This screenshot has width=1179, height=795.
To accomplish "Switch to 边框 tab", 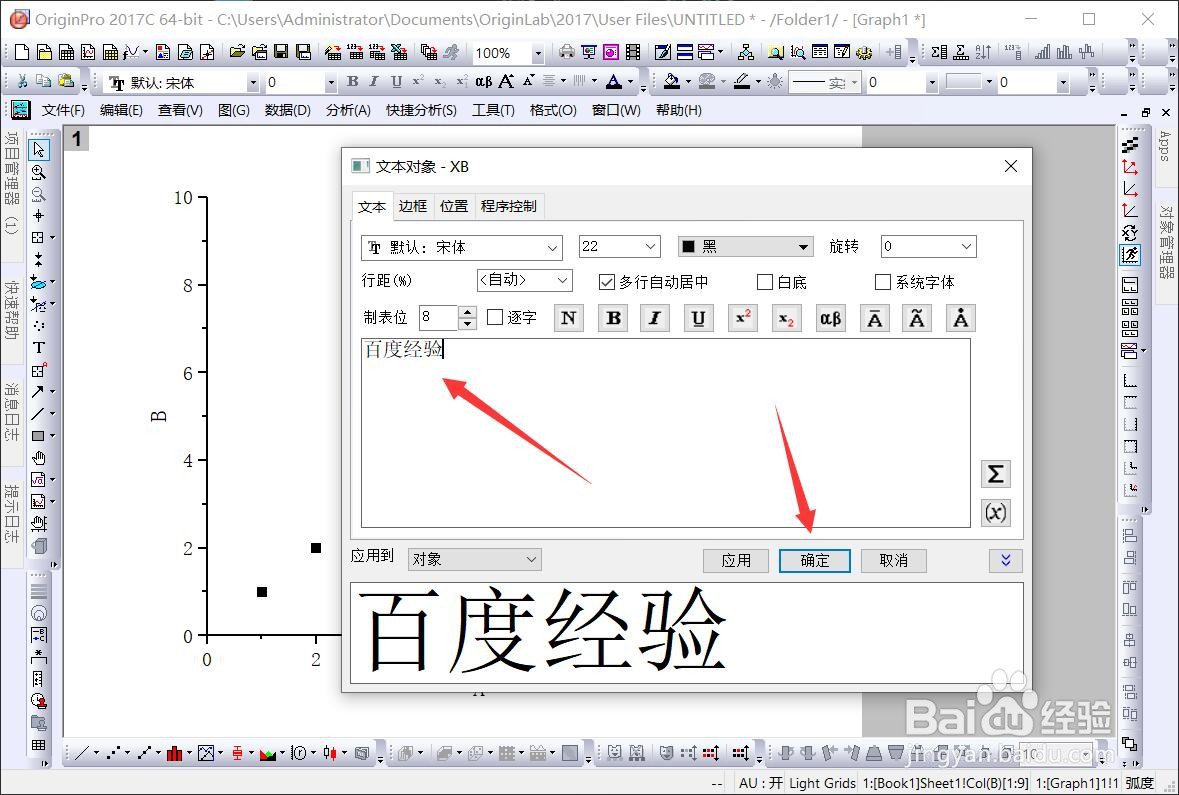I will coord(413,206).
